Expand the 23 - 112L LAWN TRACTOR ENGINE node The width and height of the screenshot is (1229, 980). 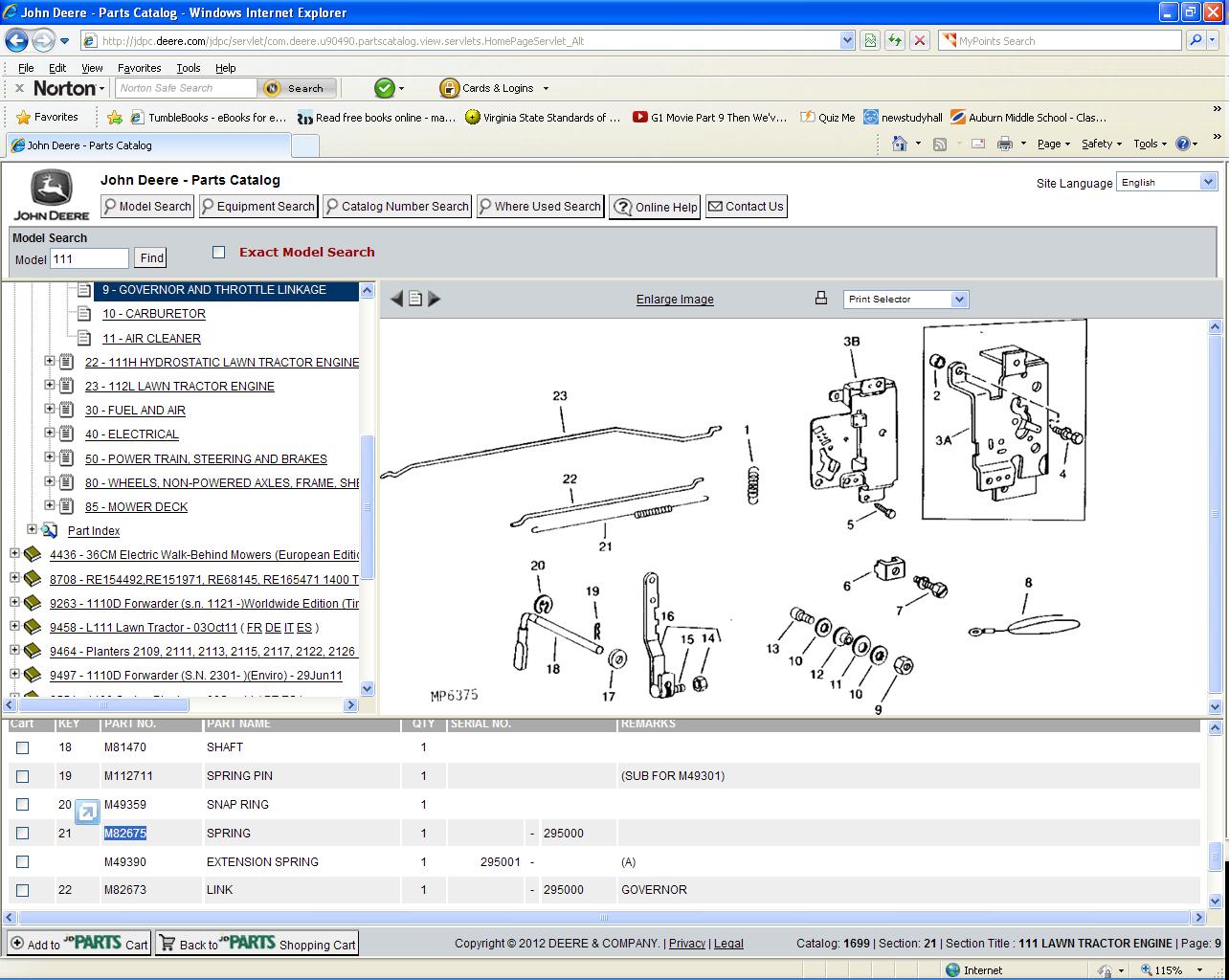(50, 385)
